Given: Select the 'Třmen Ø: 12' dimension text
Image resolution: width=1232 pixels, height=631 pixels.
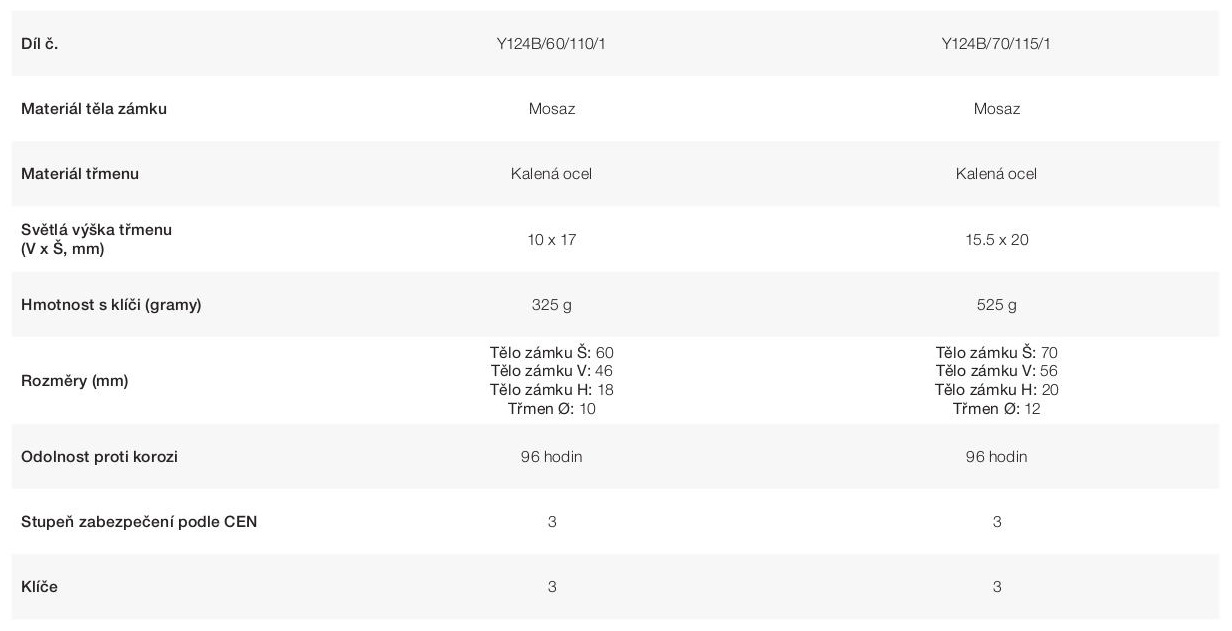Looking at the screenshot, I should click(996, 409).
